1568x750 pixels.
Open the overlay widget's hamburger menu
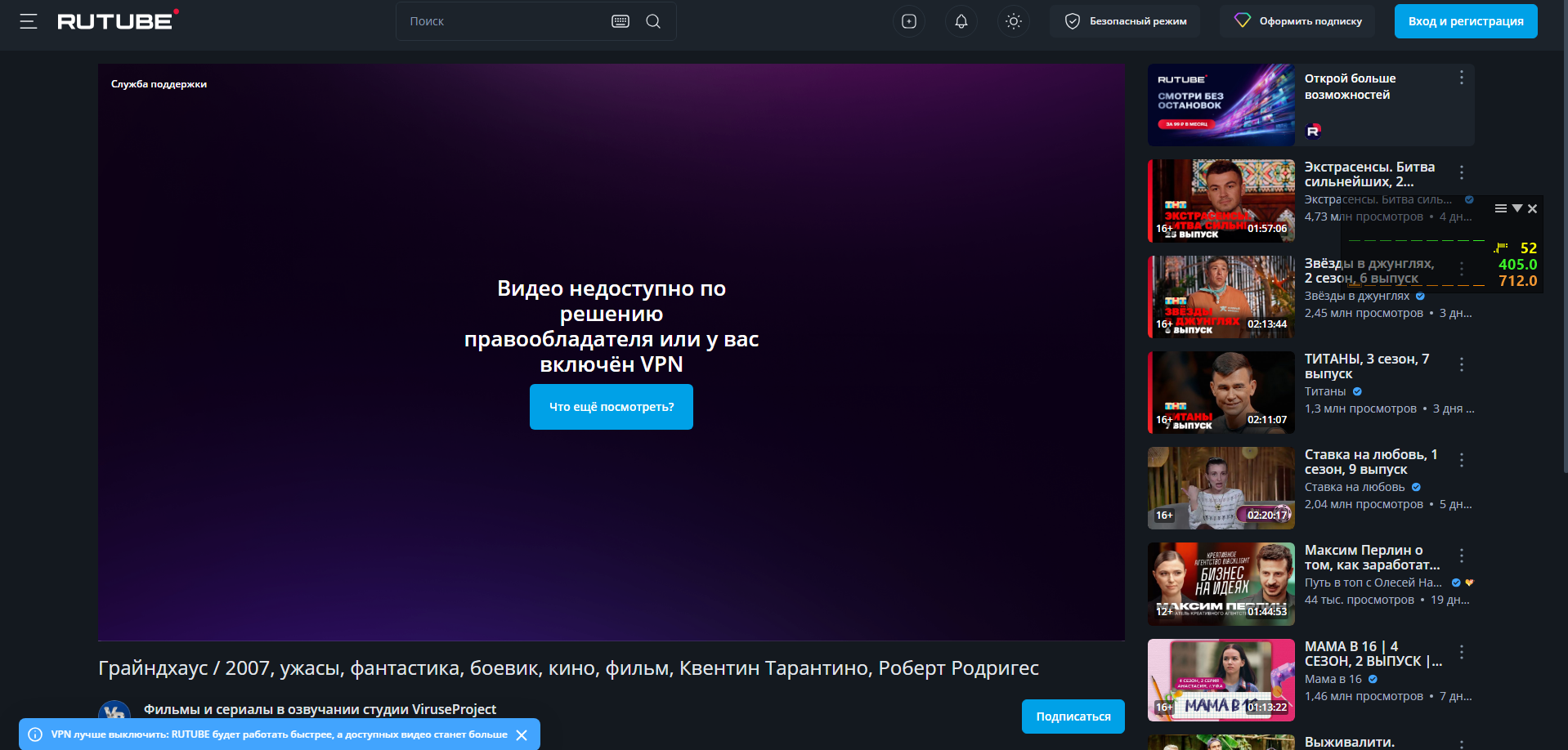[1501, 208]
